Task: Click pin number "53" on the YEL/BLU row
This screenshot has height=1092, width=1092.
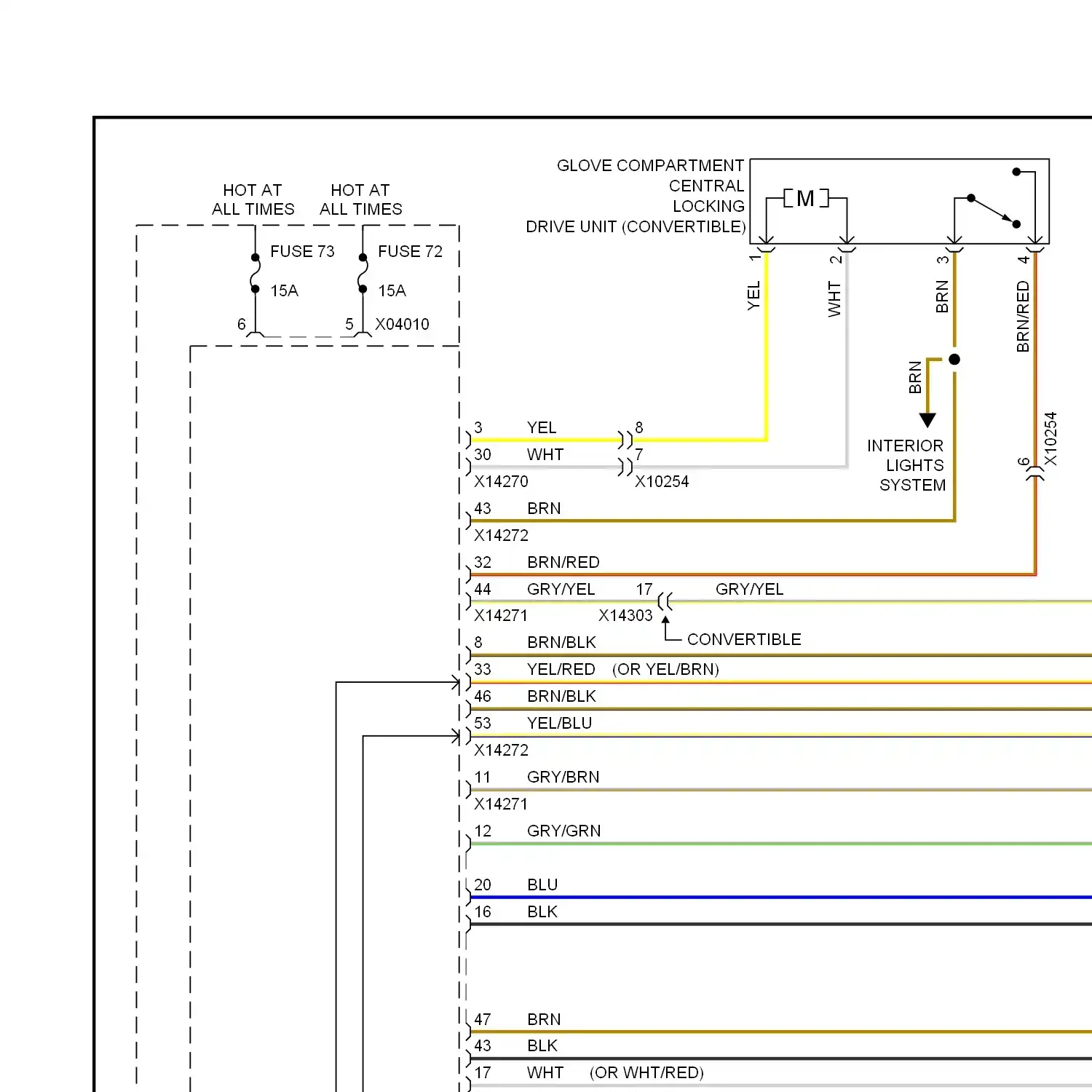Action: pos(483,723)
